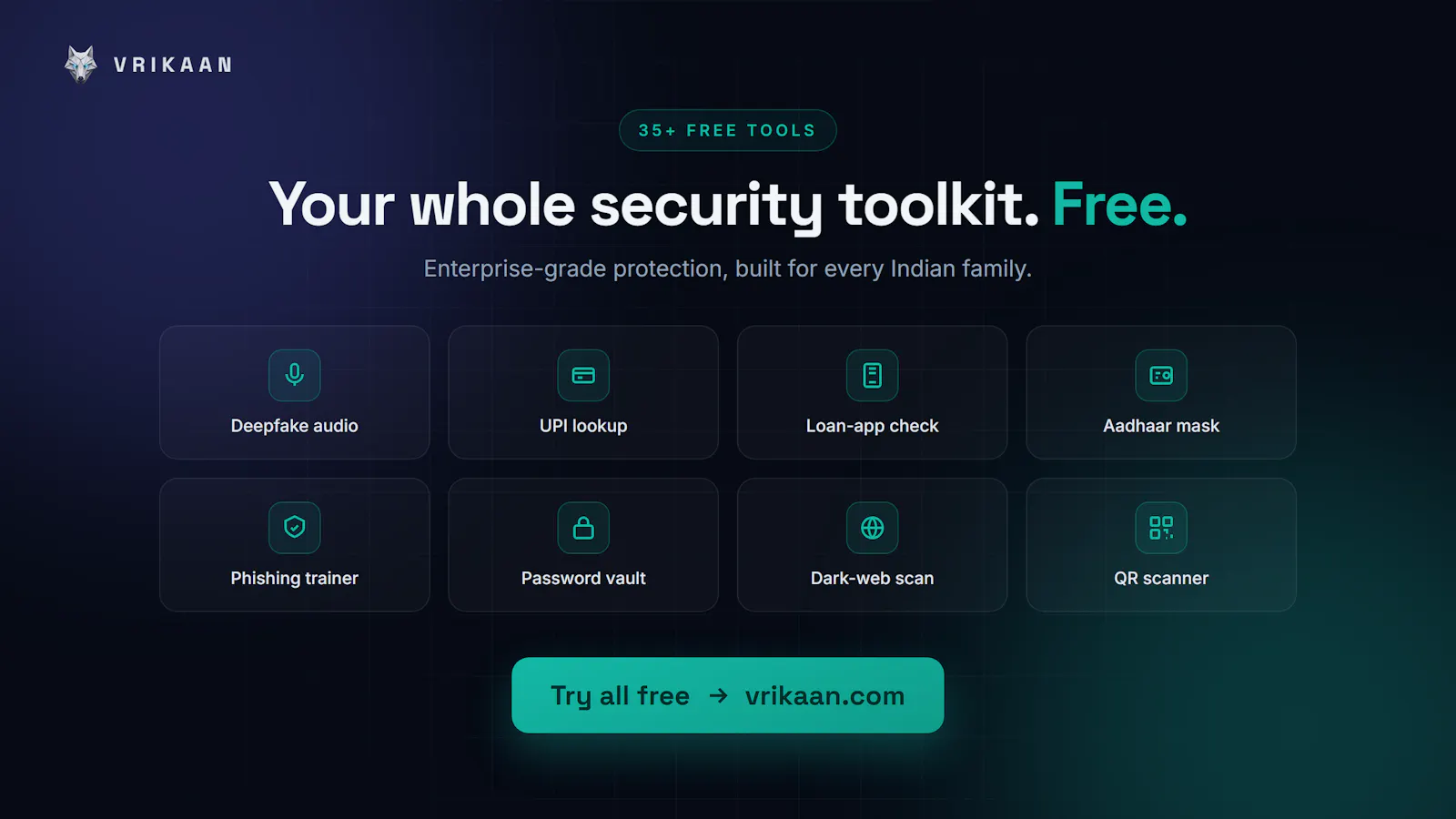Screen dimensions: 1456x819
Task: Select the UPI lookup card icon
Action: tap(583, 375)
